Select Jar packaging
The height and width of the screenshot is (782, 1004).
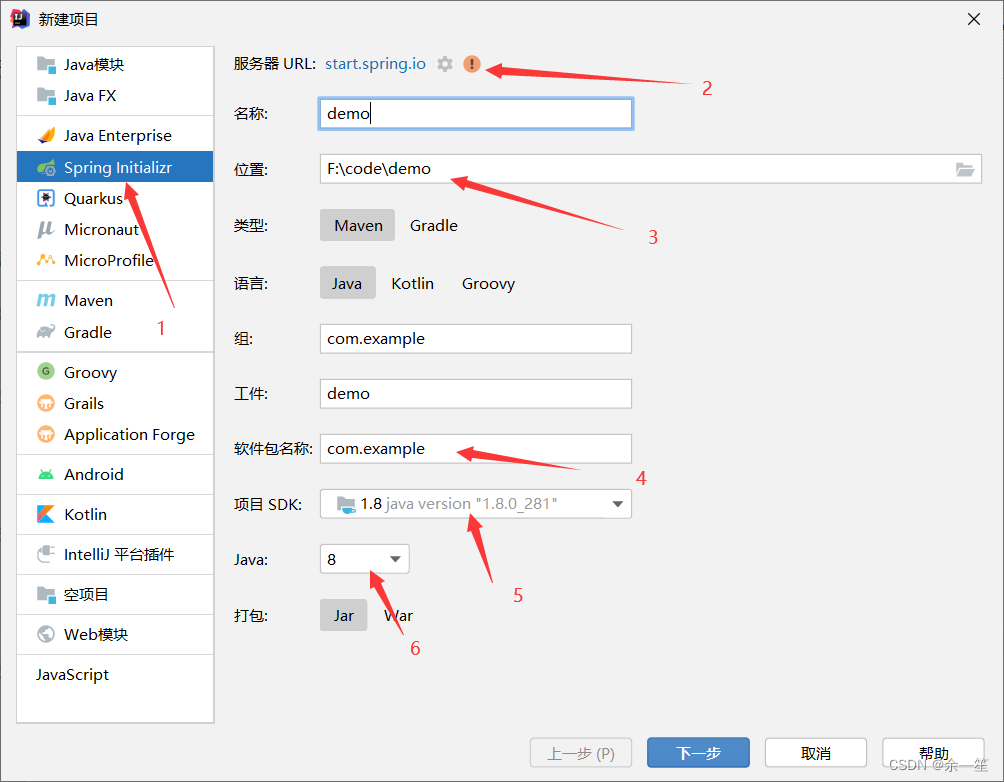click(344, 615)
